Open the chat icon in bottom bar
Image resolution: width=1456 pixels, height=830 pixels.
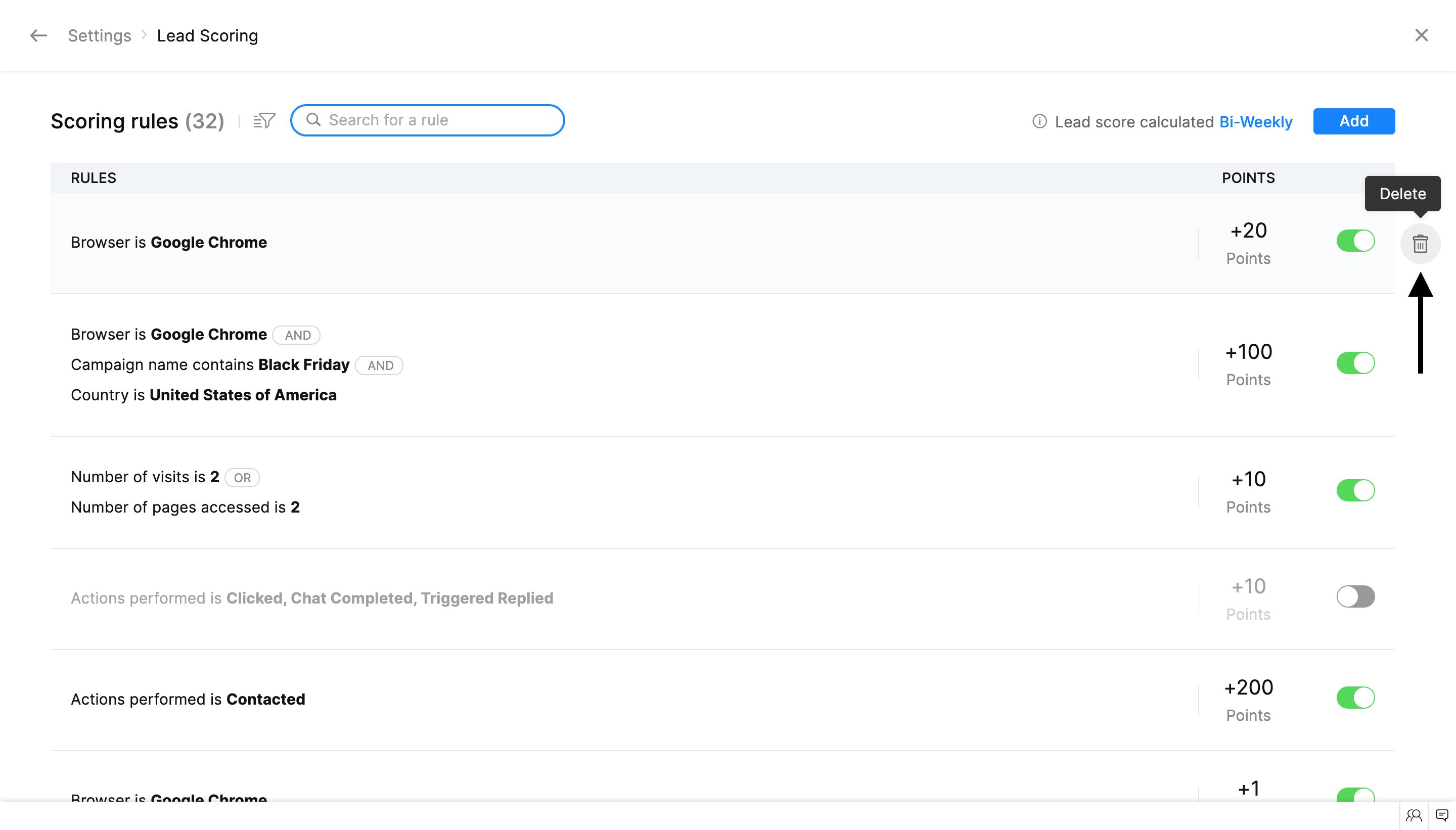1442,815
